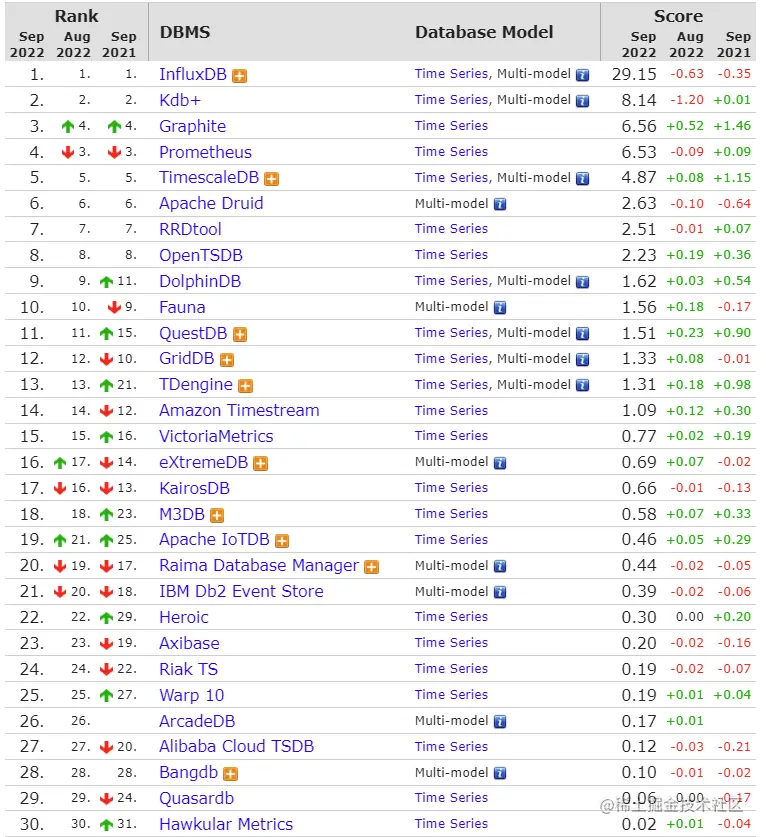Viewport: 766px width, 837px height.
Task: Click Time Series model link in InfluxDB row
Action: tap(451, 74)
